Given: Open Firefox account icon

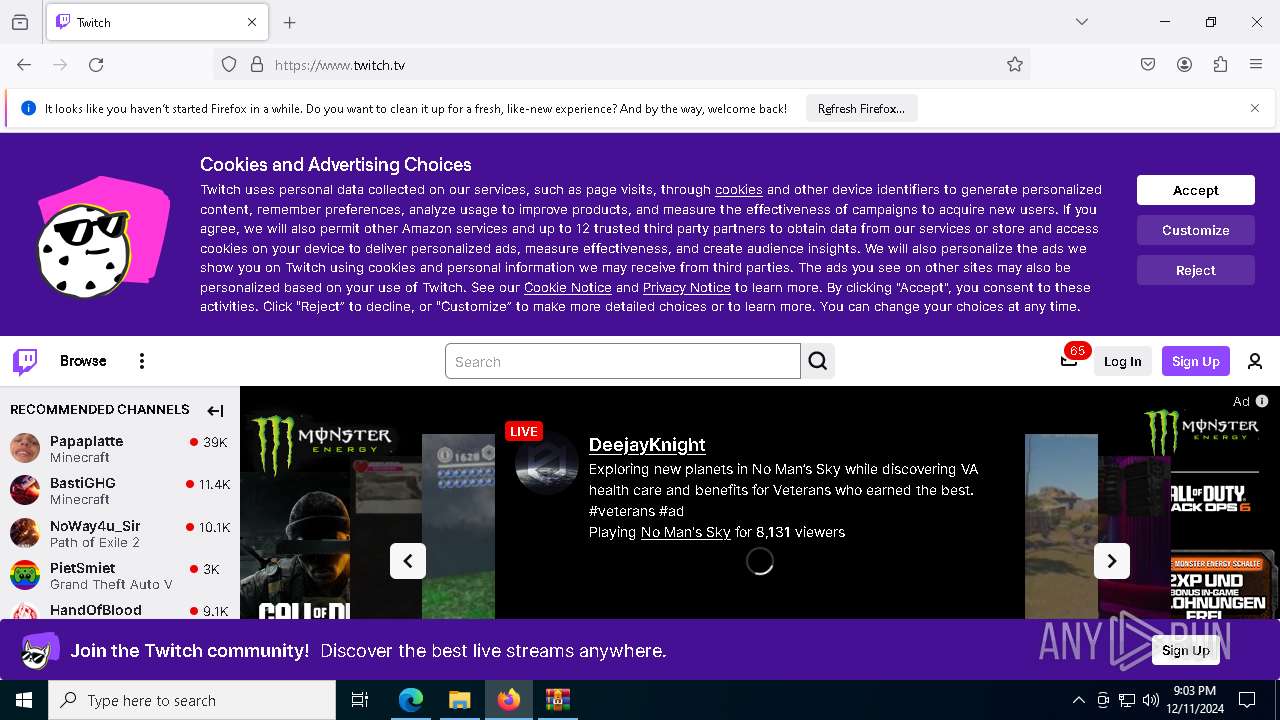Looking at the screenshot, I should click(1184, 65).
